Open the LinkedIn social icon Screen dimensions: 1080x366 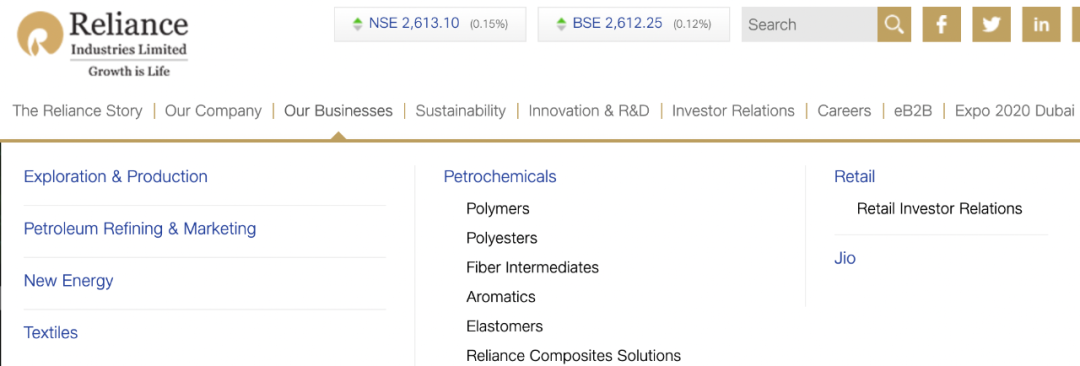click(x=1041, y=24)
